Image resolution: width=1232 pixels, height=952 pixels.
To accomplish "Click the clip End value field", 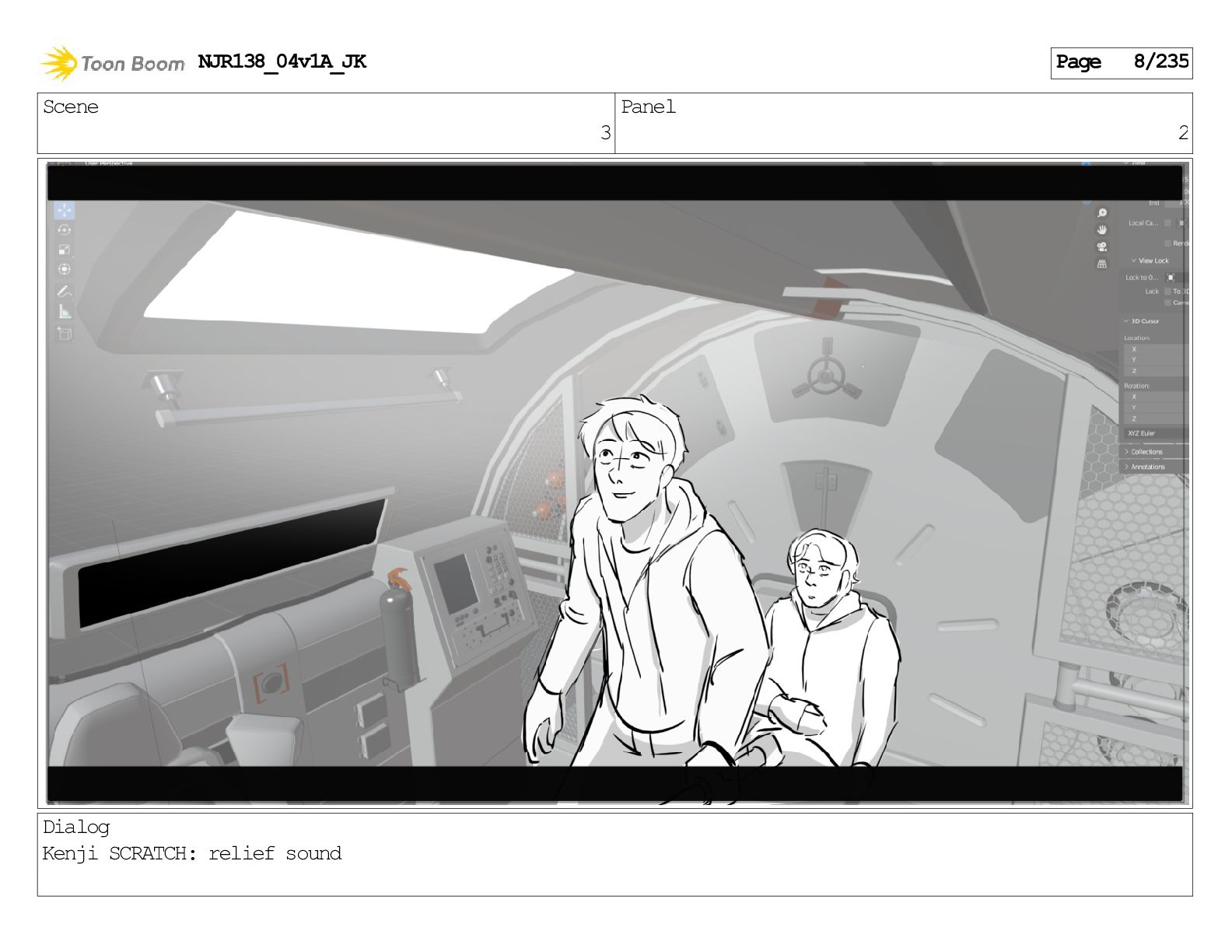I will [1176, 203].
